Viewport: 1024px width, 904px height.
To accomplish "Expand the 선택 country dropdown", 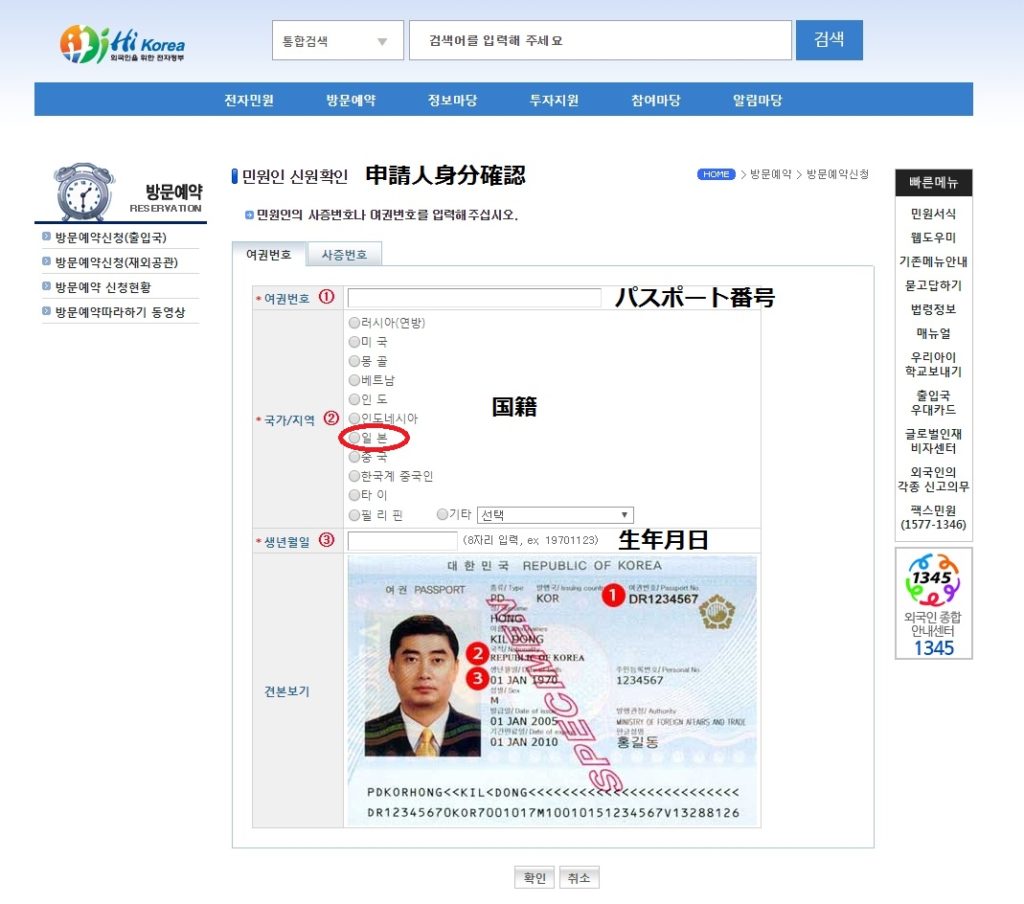I will [x=555, y=515].
